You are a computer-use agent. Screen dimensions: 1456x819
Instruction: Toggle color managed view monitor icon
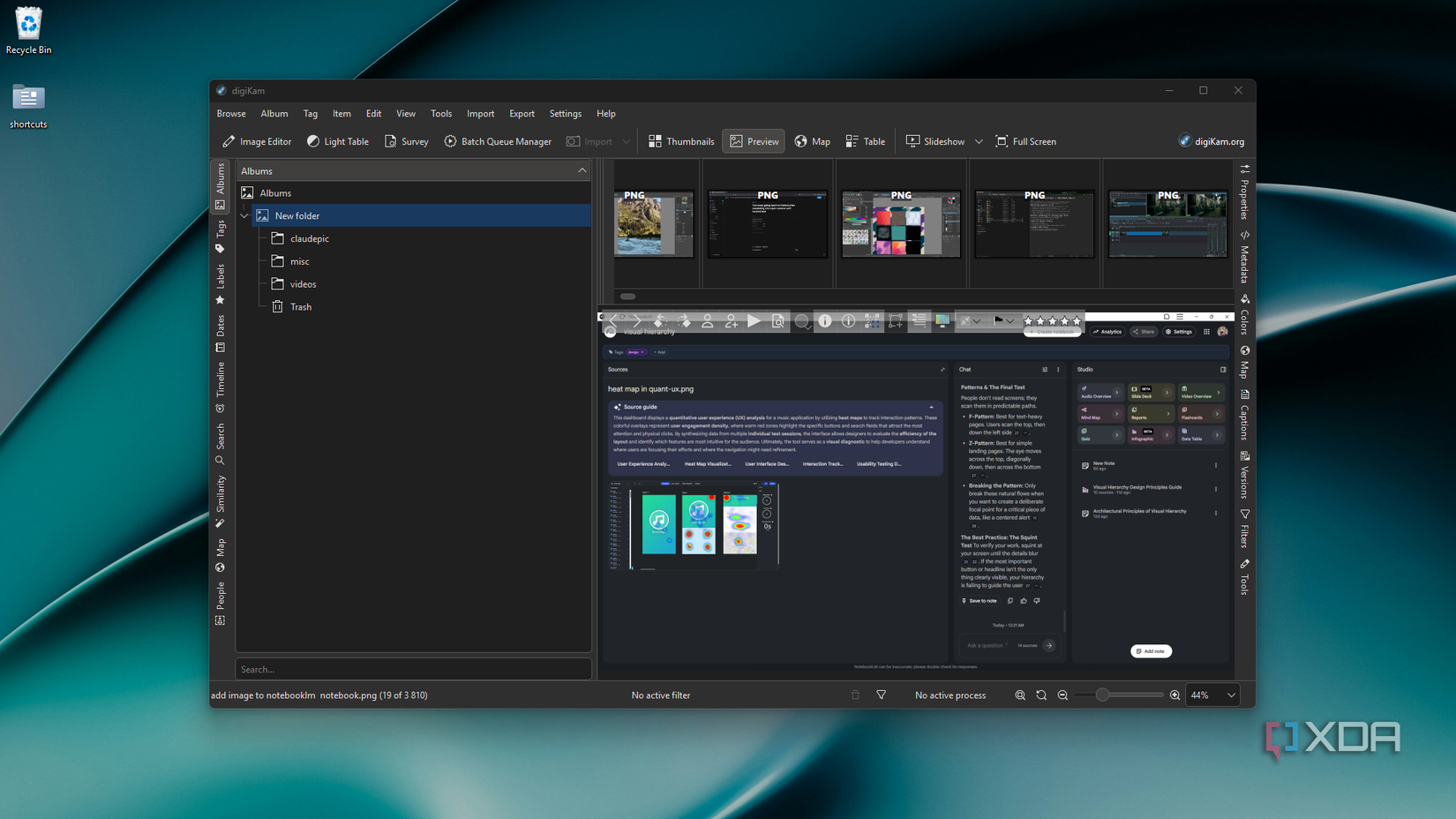[x=942, y=321]
